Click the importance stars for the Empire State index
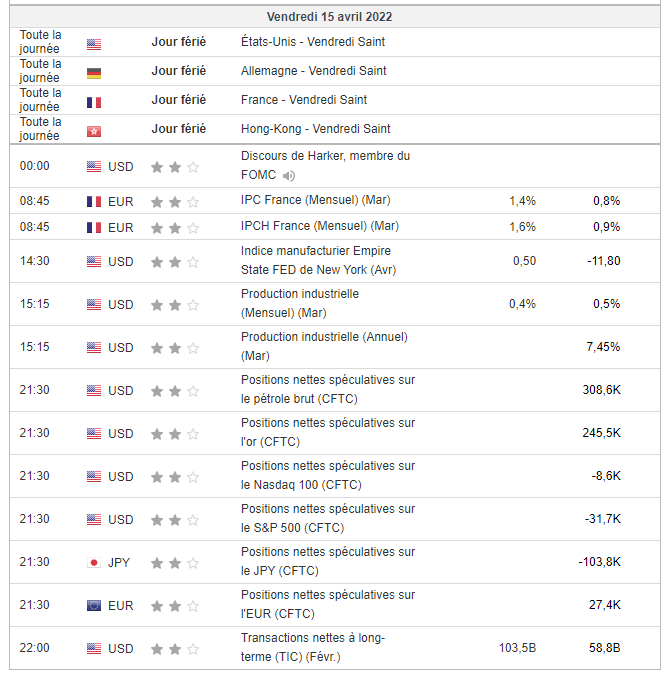 175,262
